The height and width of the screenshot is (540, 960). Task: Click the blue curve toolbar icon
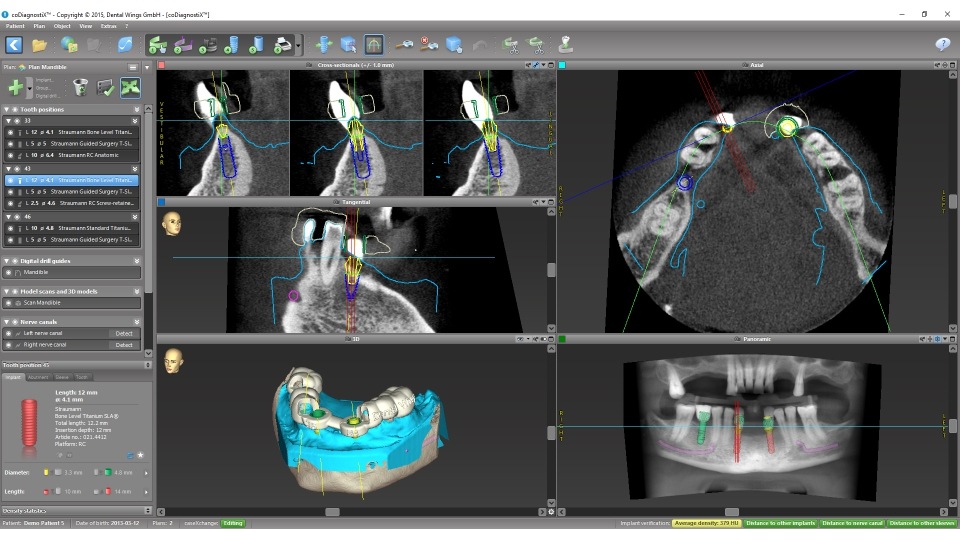pyautogui.click(x=125, y=45)
